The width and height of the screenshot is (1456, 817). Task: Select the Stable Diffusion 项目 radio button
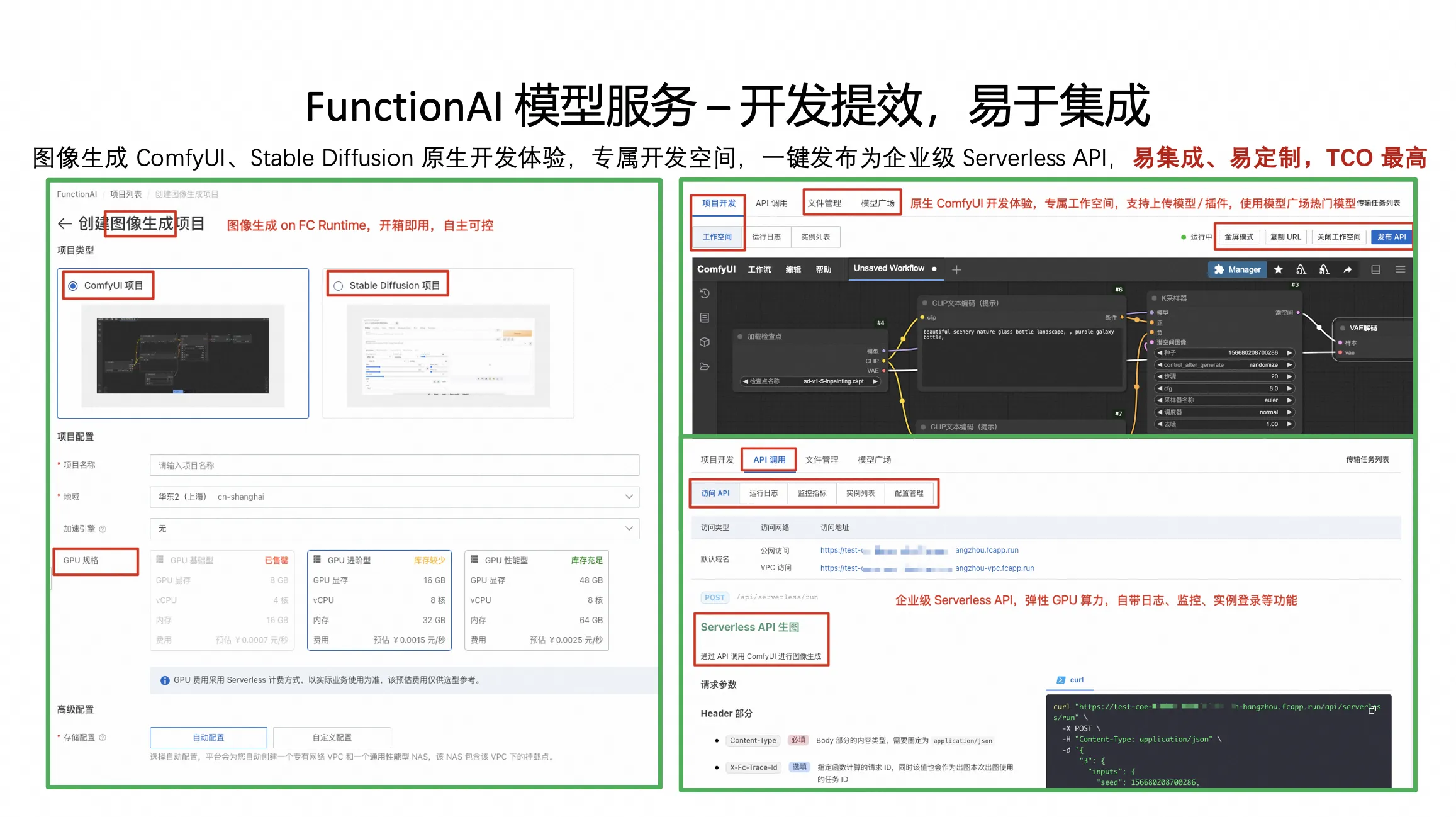[x=339, y=286]
